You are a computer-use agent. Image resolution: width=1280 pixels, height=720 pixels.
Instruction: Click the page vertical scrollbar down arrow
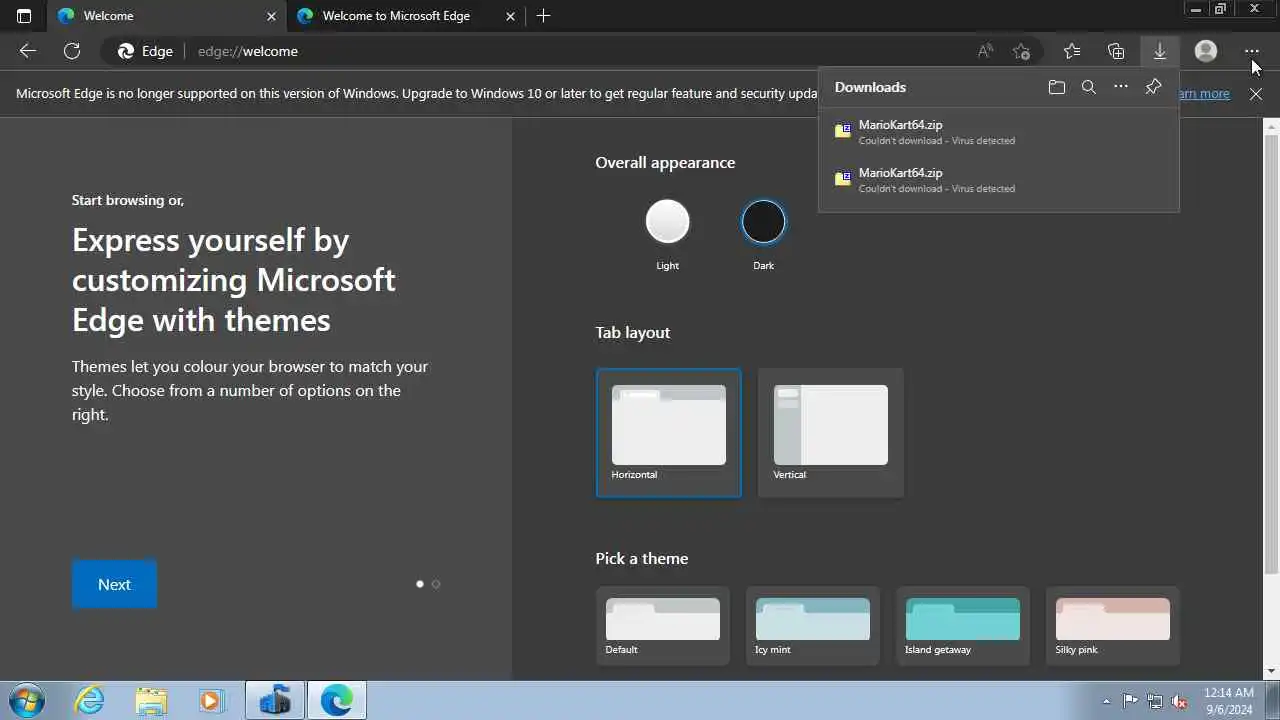point(1271,671)
